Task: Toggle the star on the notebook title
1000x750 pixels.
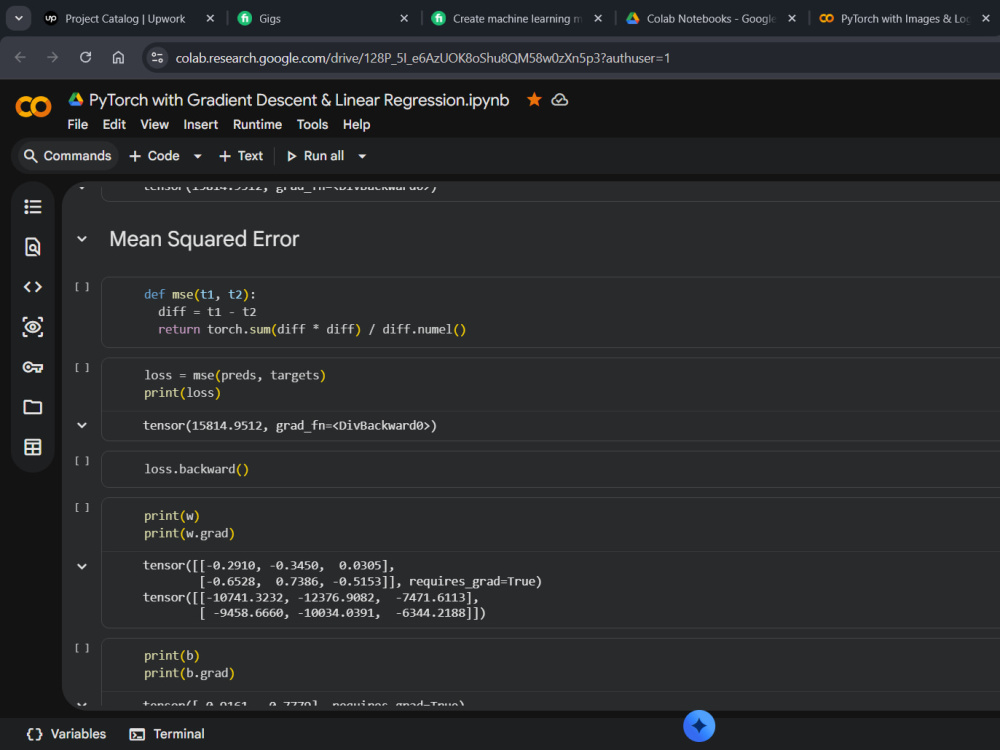Action: pos(534,100)
